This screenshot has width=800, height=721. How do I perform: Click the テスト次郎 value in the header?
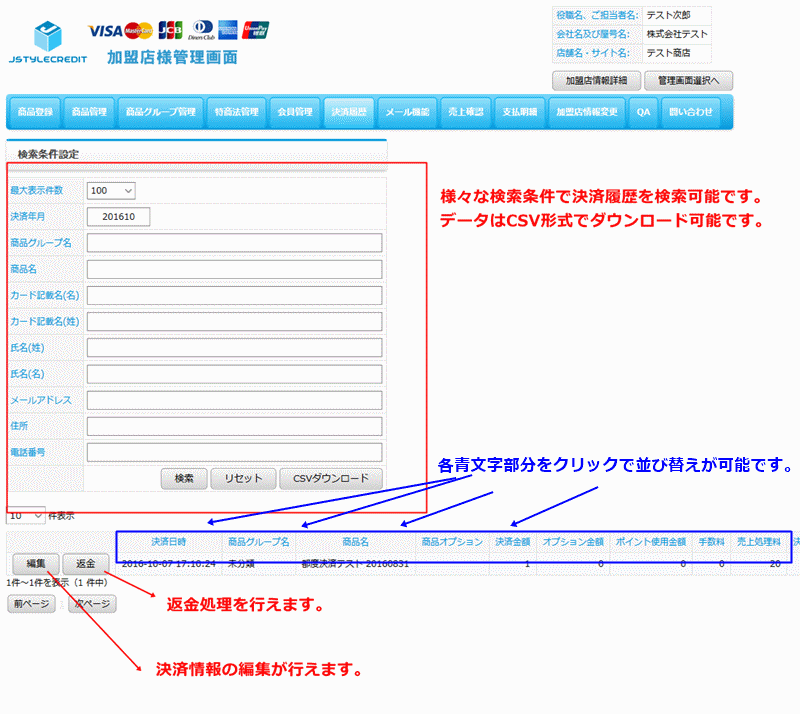668,15
